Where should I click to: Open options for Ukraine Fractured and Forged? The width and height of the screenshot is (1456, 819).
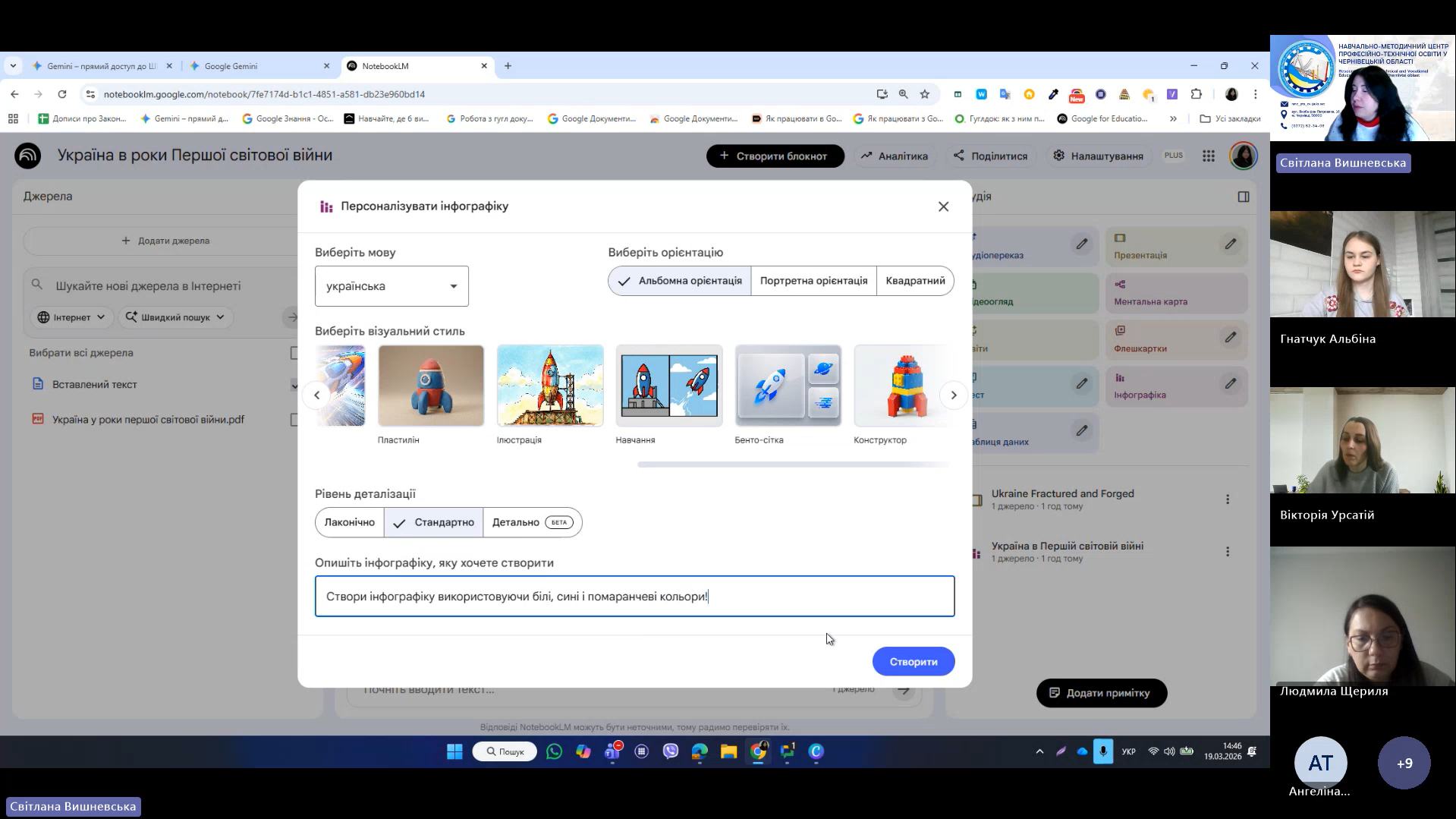pyautogui.click(x=1227, y=499)
